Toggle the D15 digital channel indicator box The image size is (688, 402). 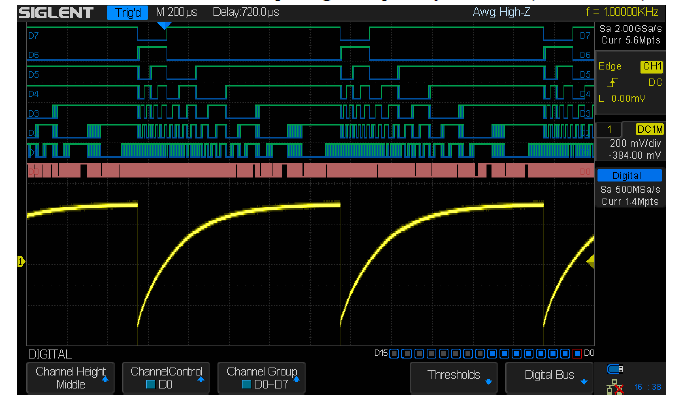tap(394, 353)
